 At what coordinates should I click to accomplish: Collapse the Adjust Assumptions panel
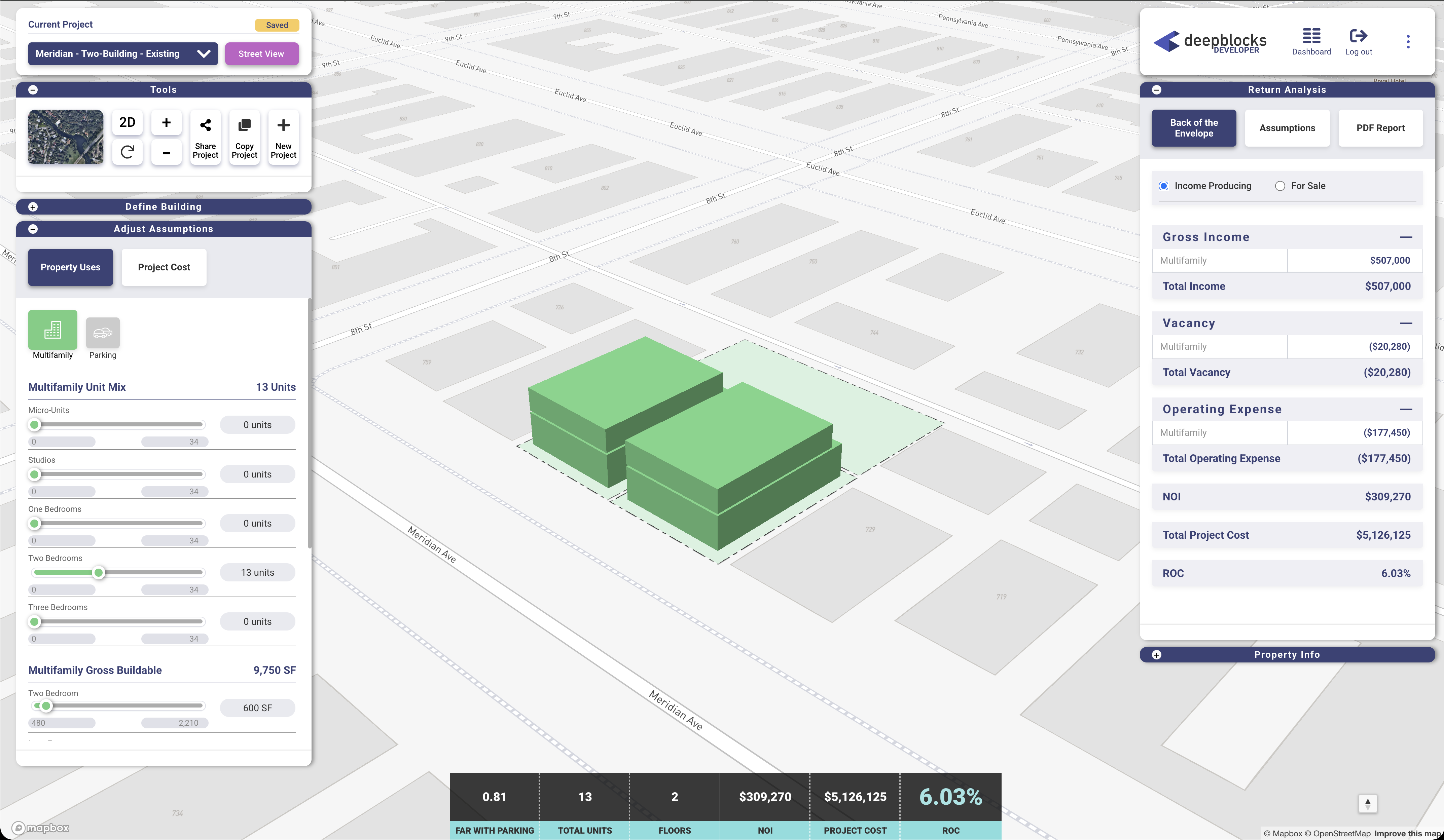point(33,228)
